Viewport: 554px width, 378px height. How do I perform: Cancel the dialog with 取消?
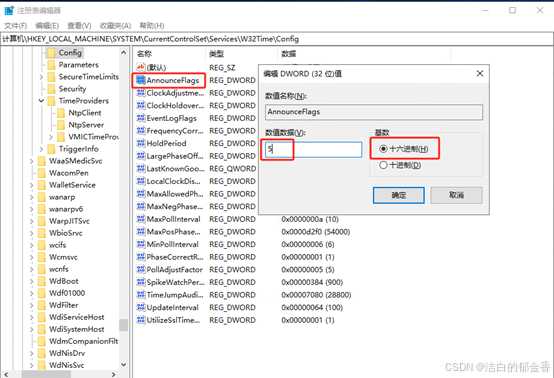[456, 195]
